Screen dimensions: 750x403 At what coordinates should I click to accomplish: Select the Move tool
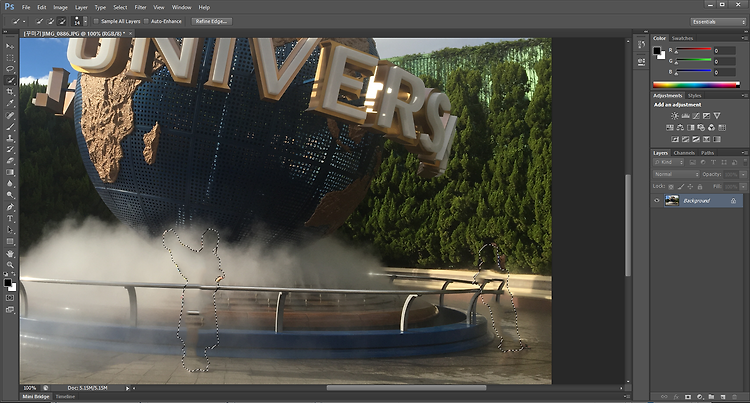(x=10, y=46)
